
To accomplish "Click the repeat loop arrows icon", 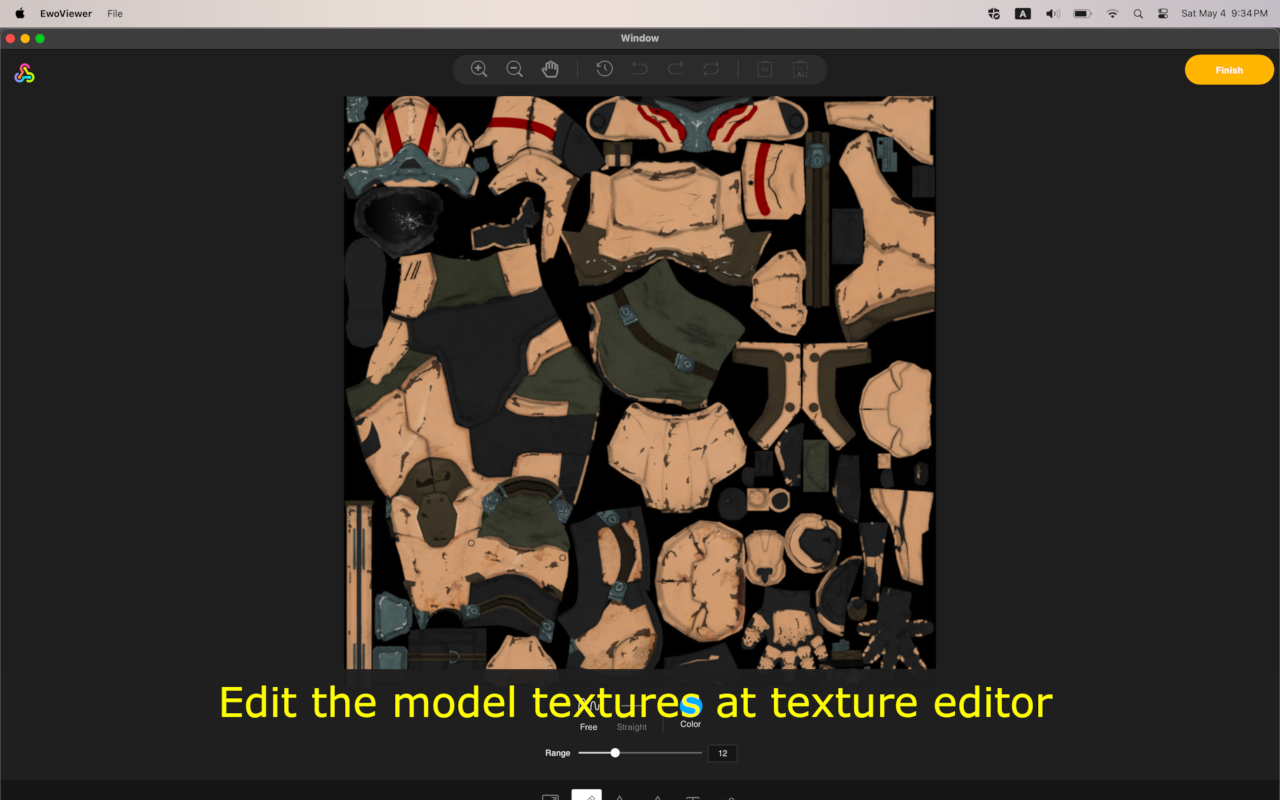I will point(711,69).
